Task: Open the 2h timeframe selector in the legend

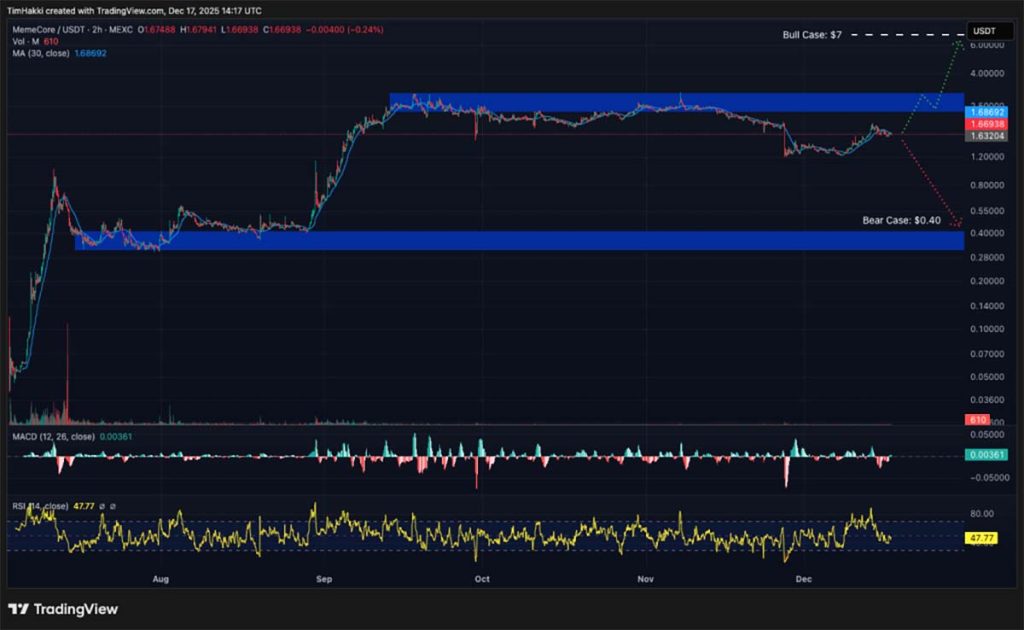Action: pyautogui.click(x=95, y=30)
